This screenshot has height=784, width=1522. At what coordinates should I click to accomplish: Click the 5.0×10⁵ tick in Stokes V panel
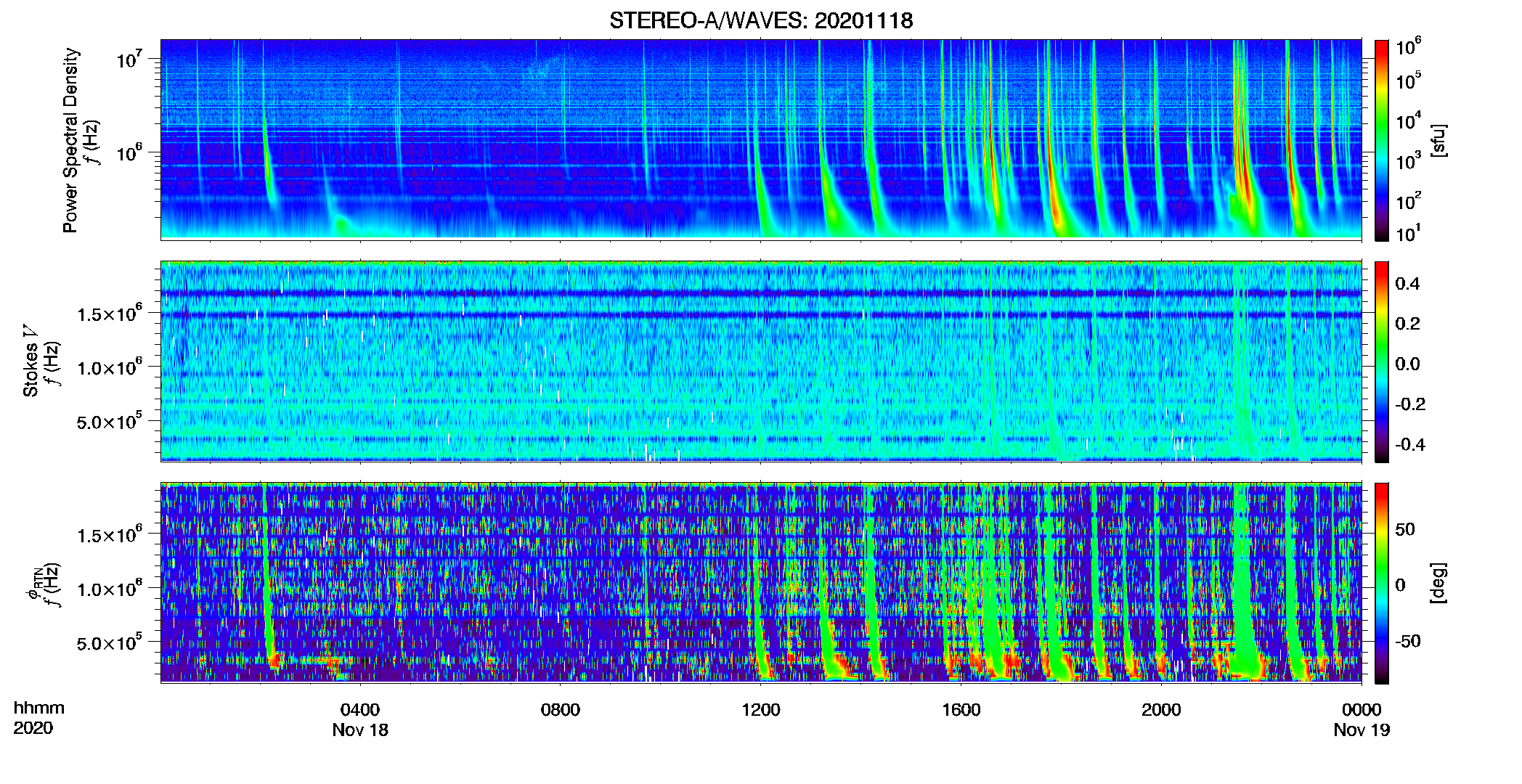(110, 421)
